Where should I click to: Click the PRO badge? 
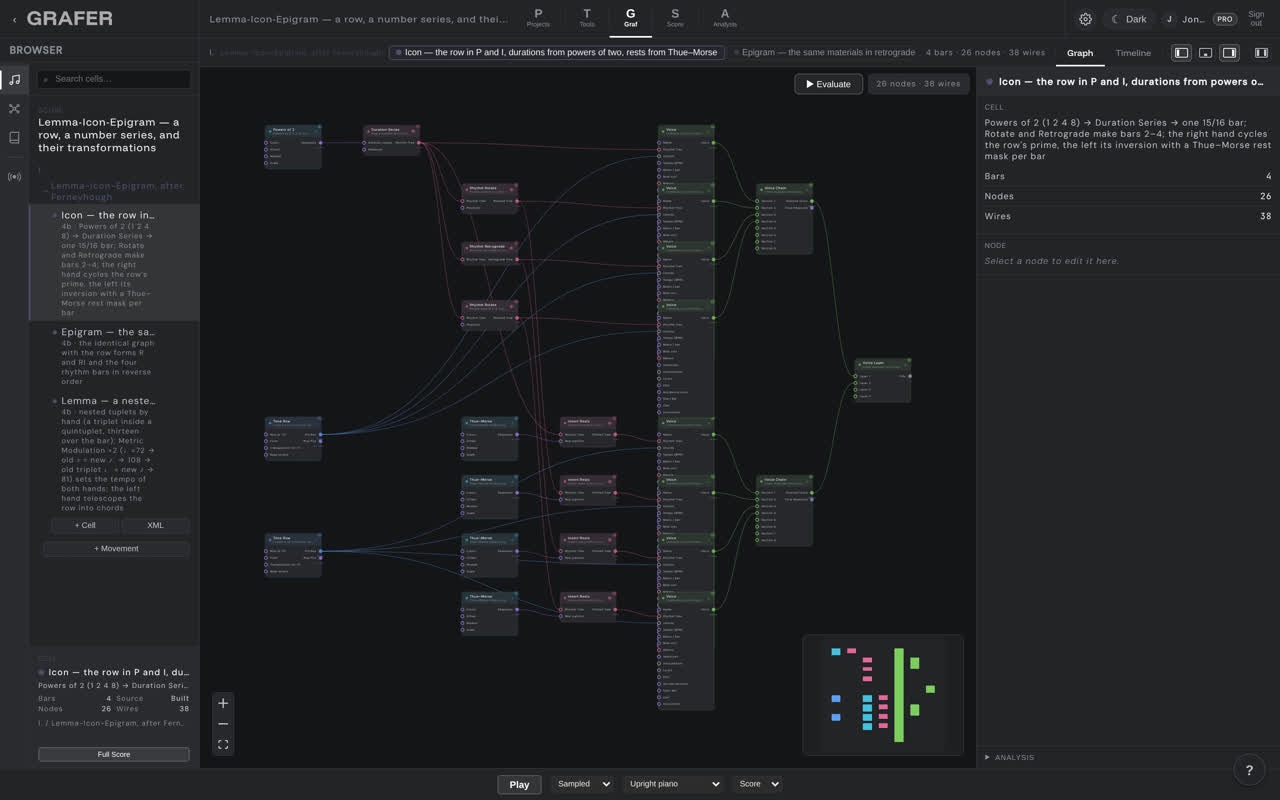(1224, 19)
